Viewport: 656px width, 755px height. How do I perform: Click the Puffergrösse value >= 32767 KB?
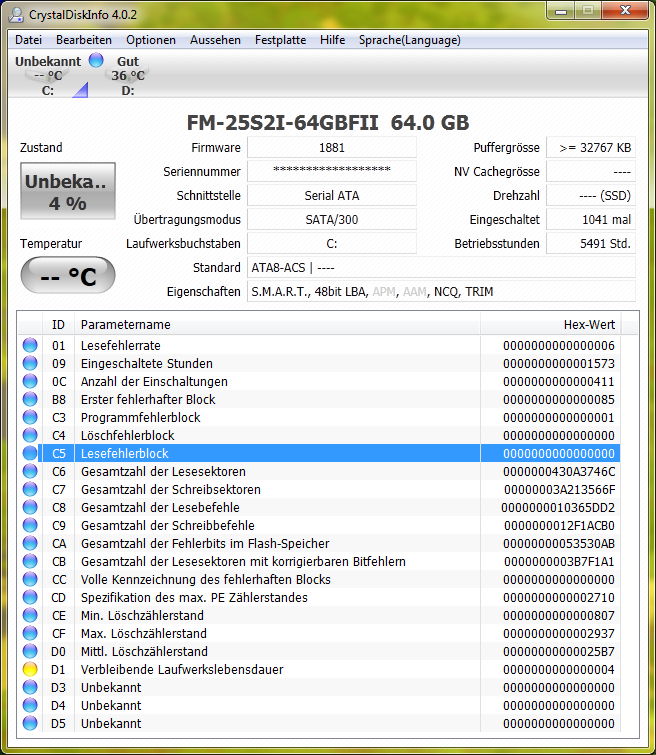point(591,147)
